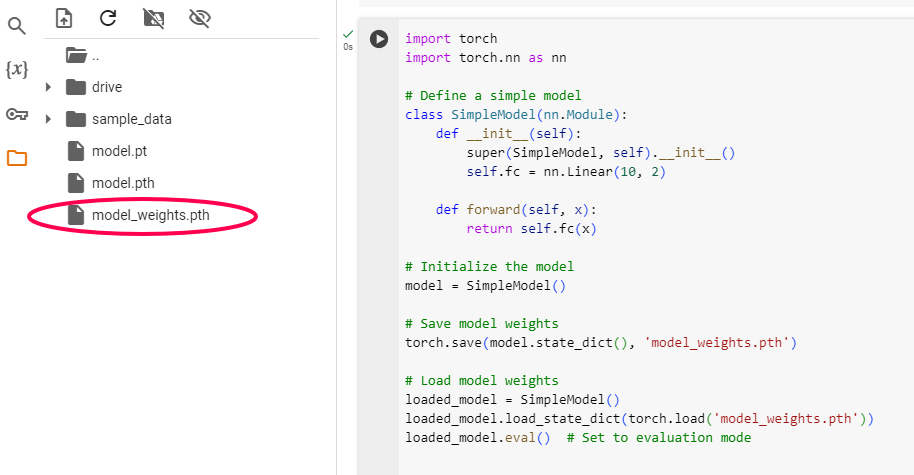Screen dimensions: 914x475
Task: Select the sample_data folder
Action: [x=131, y=119]
